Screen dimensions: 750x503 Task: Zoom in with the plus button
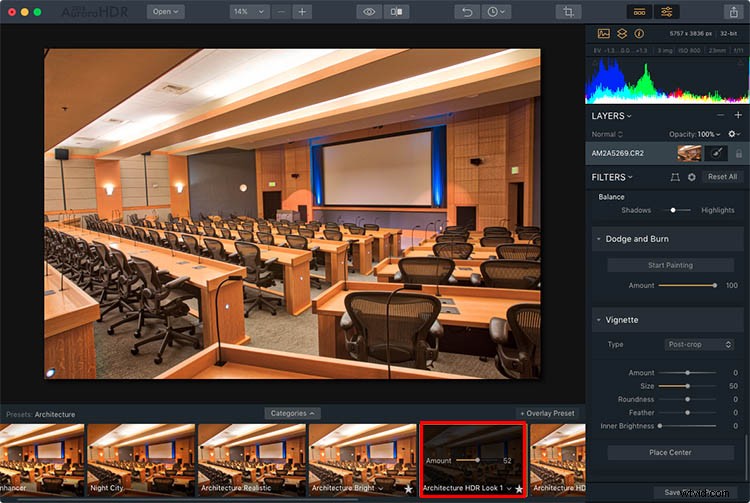point(302,11)
